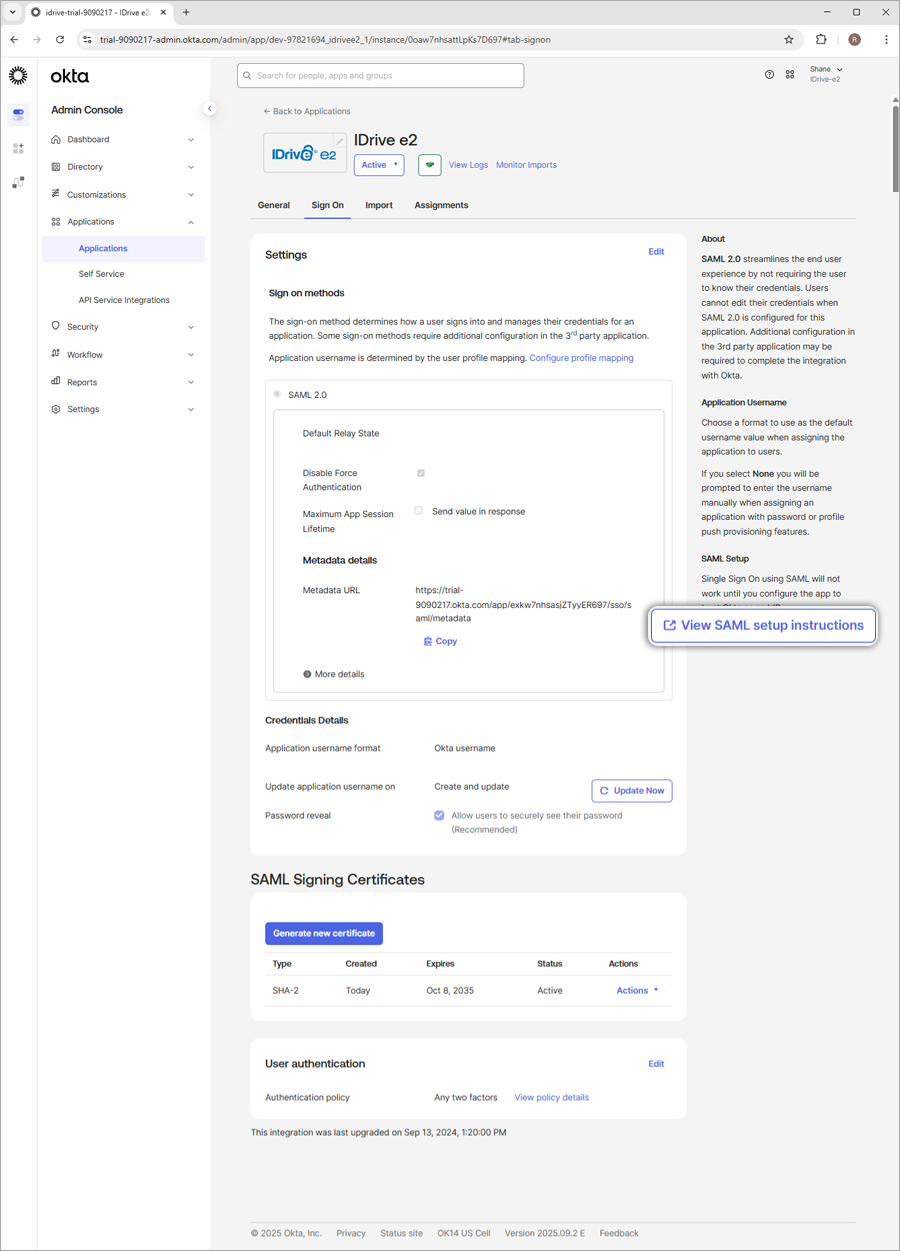900x1251 pixels.
Task: Open View SAML setup instructions
Action: [763, 626]
